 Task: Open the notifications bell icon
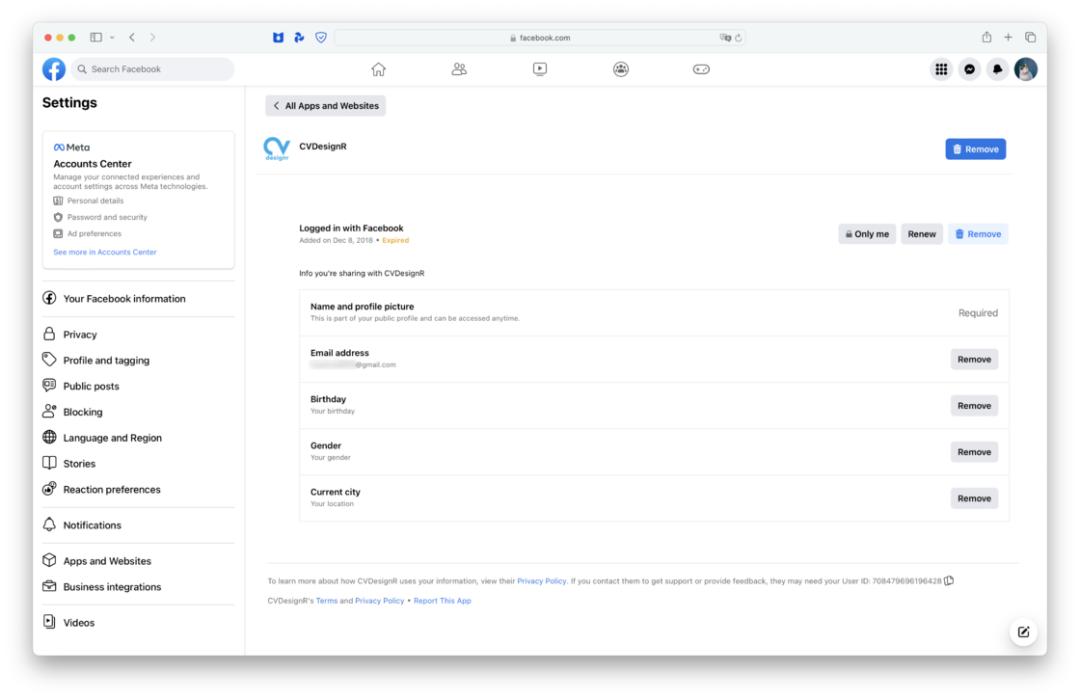(997, 69)
